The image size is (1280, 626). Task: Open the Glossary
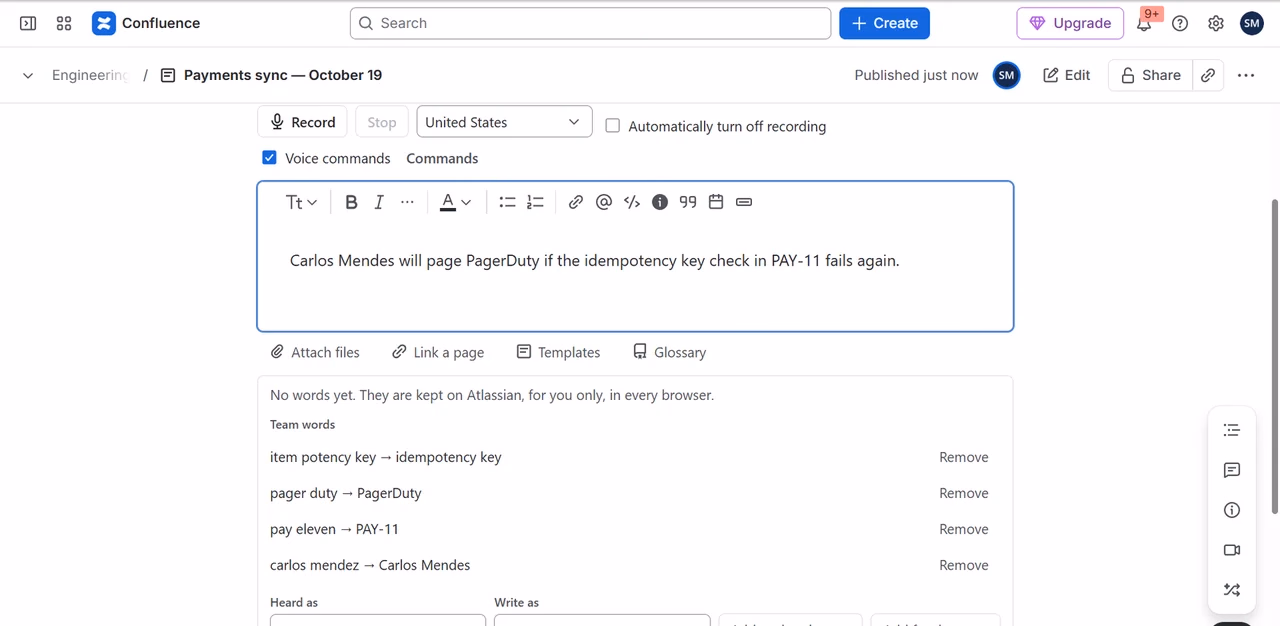[669, 352]
